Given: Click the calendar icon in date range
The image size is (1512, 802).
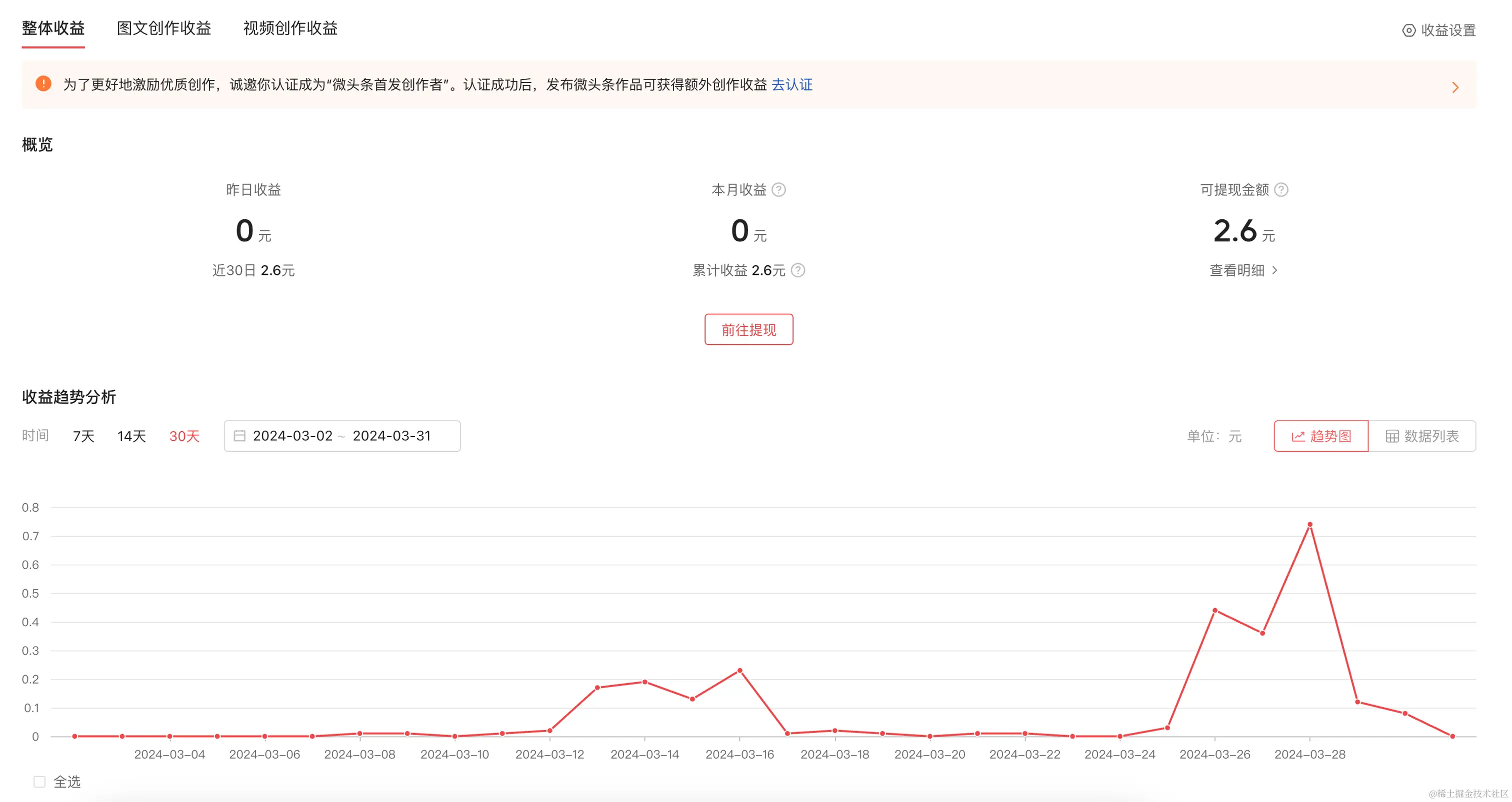Looking at the screenshot, I should click(x=239, y=436).
